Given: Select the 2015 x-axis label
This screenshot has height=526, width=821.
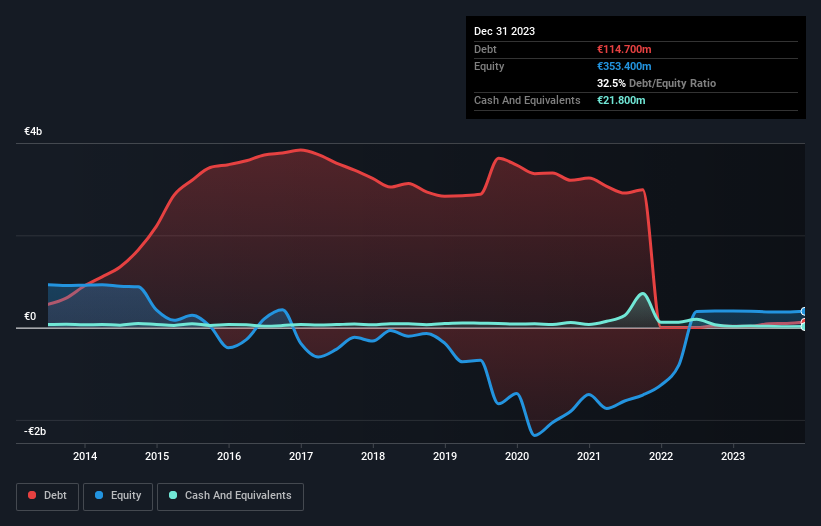Looking at the screenshot, I should pyautogui.click(x=157, y=456).
